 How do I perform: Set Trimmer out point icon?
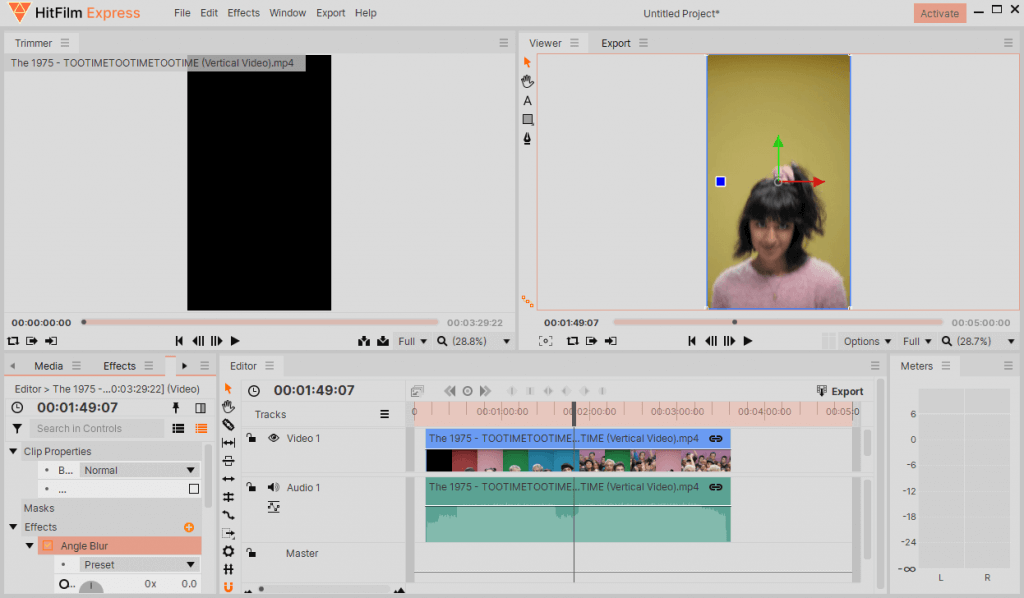[51, 341]
